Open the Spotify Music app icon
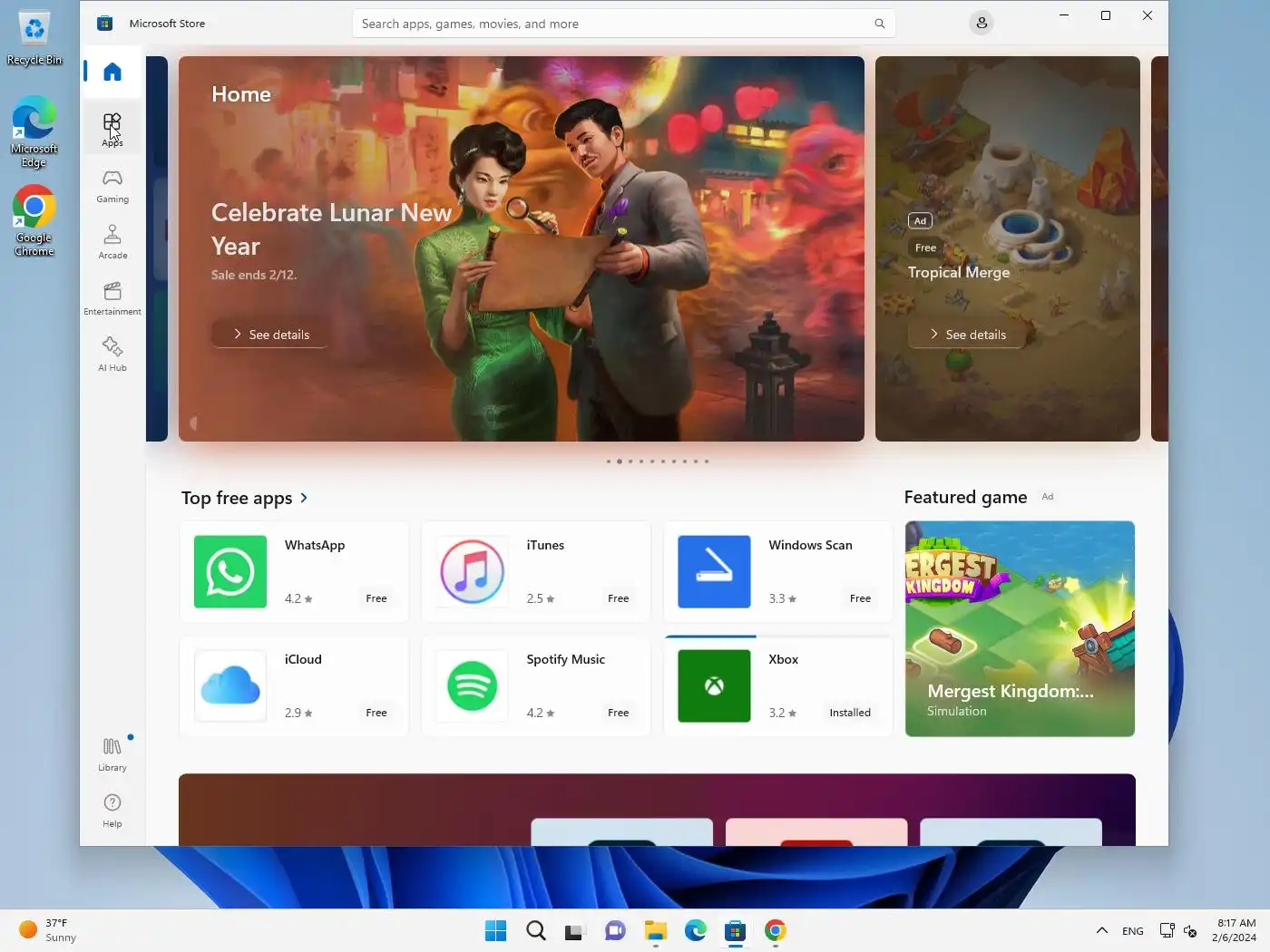 click(x=473, y=685)
